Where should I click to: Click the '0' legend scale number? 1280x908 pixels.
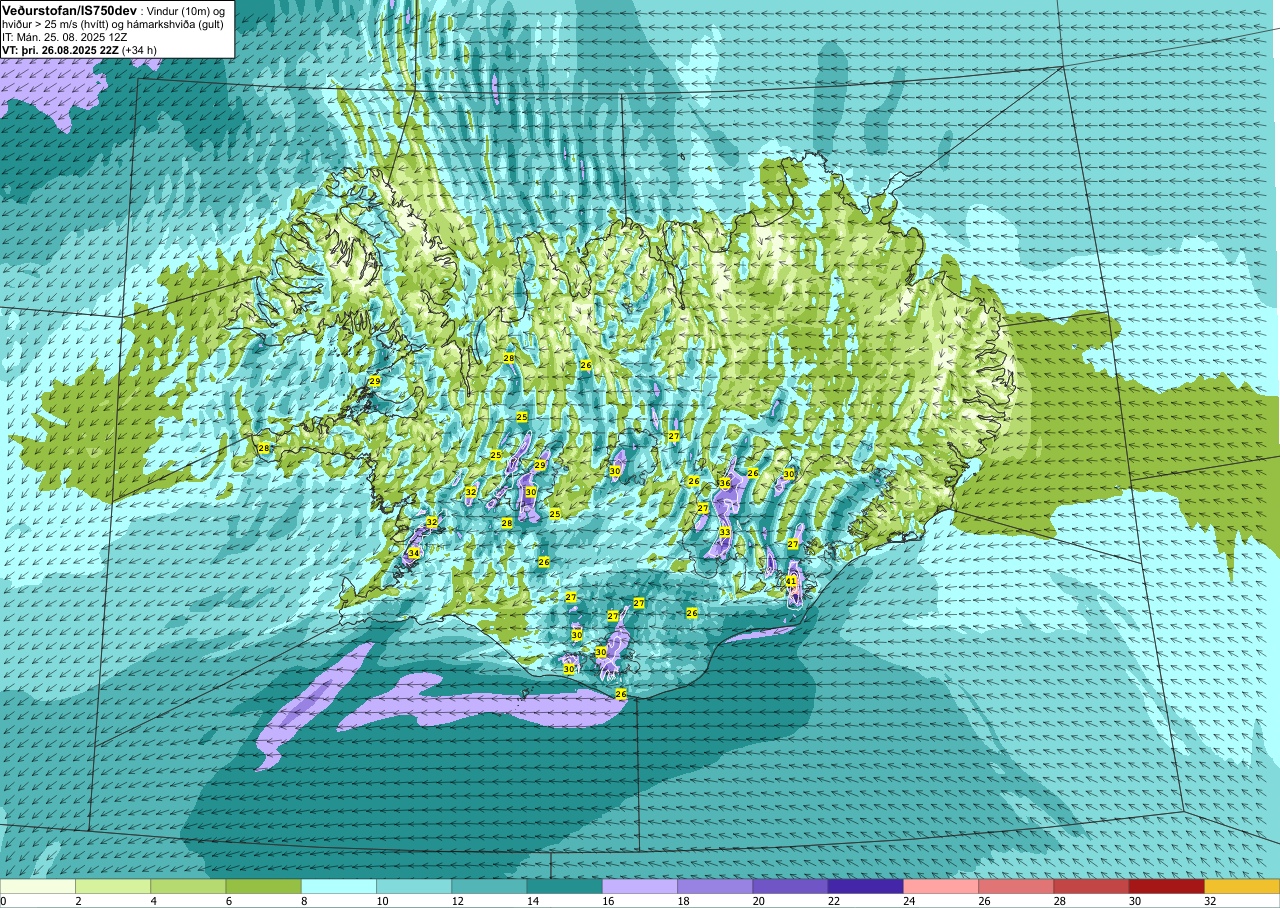tap(3, 901)
